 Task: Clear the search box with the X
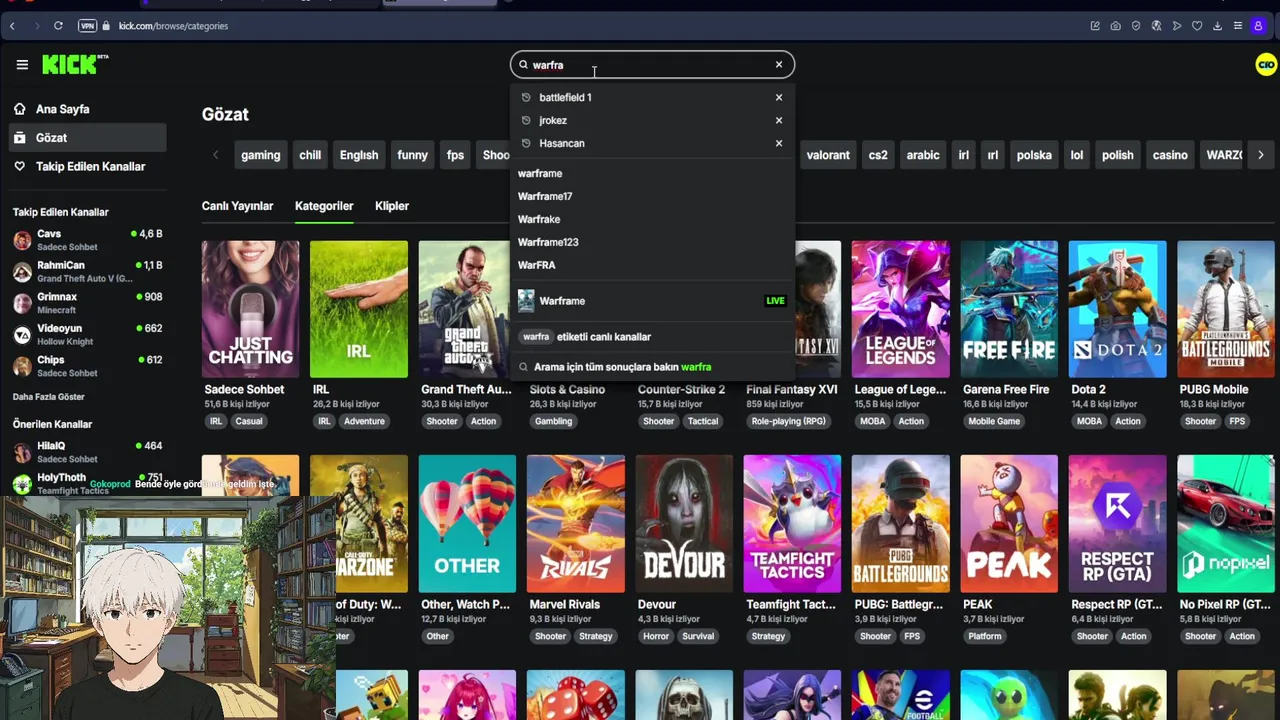(x=779, y=65)
